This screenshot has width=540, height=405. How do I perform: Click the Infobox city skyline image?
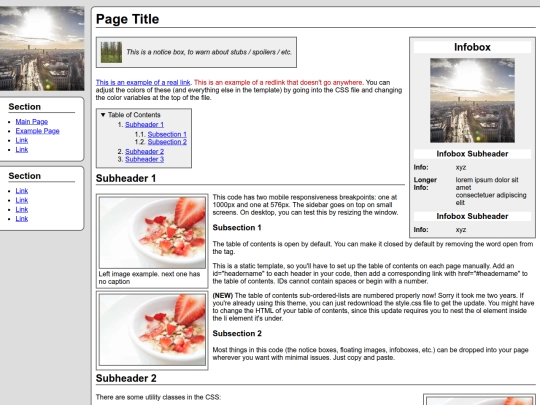472,100
